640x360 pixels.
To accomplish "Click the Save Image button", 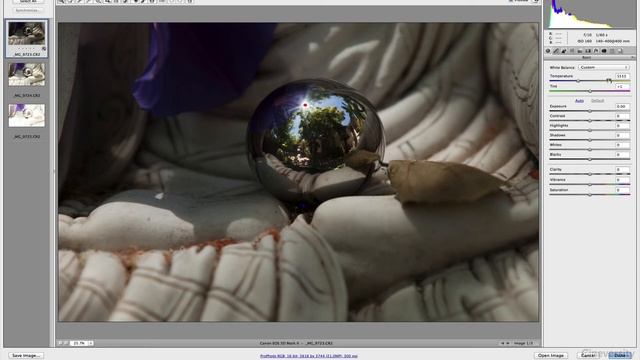I will click(26, 356).
